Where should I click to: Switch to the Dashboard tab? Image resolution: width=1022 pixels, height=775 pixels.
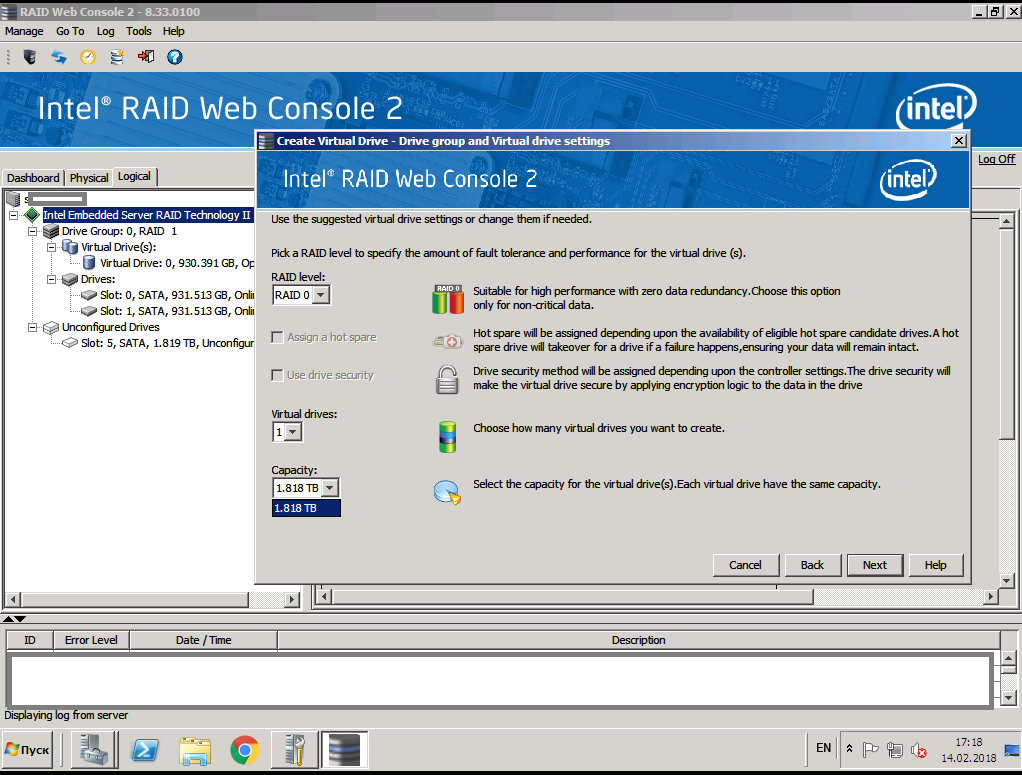click(33, 178)
